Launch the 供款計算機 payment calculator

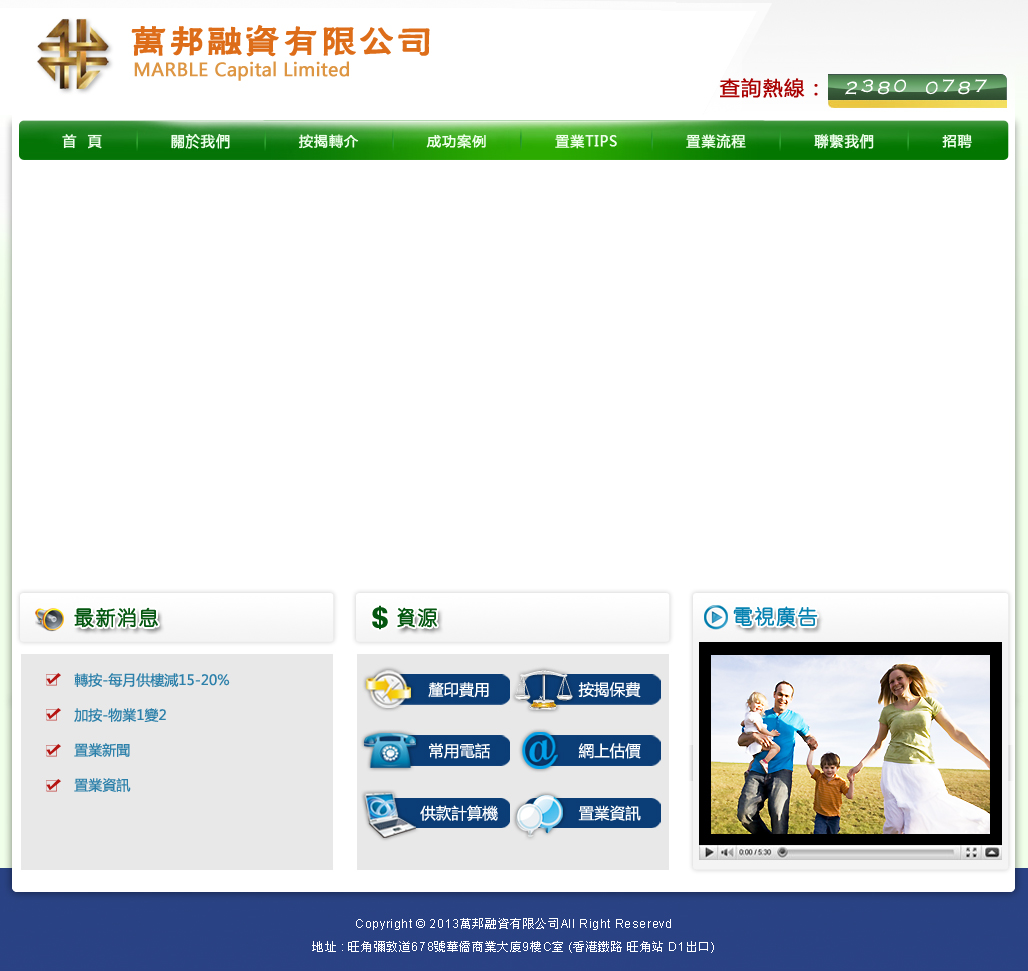point(437,814)
